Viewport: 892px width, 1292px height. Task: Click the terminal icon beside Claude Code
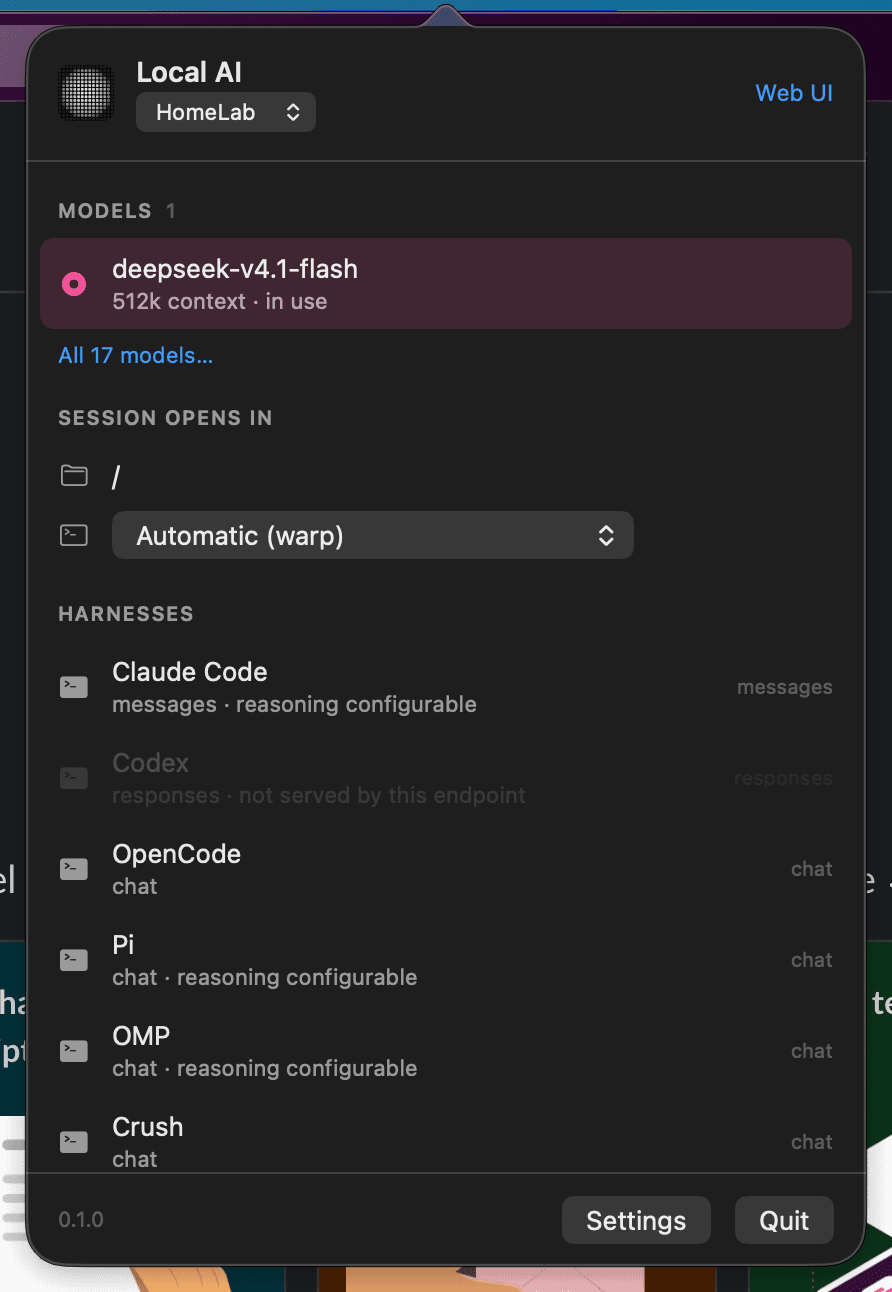(x=74, y=687)
